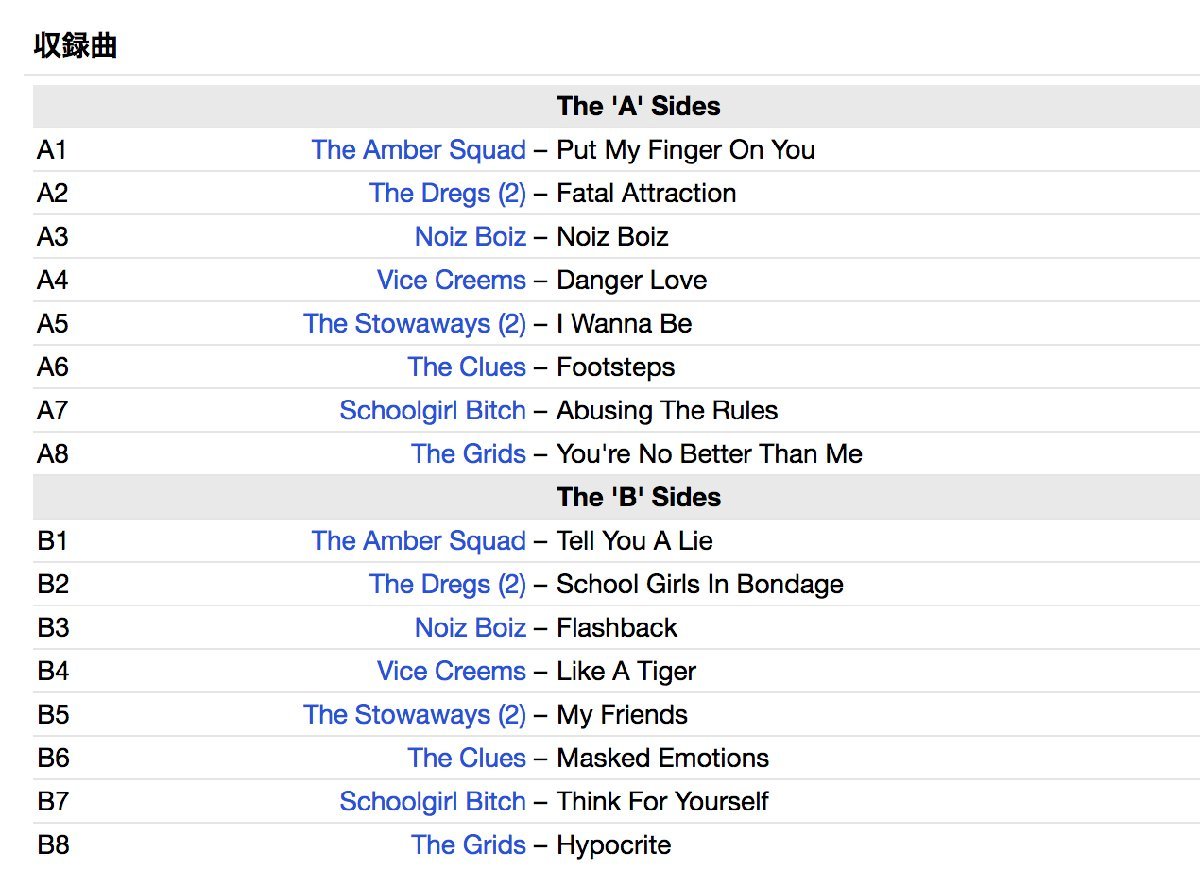Click Schoolgirl Bitch link on track B7

432,802
